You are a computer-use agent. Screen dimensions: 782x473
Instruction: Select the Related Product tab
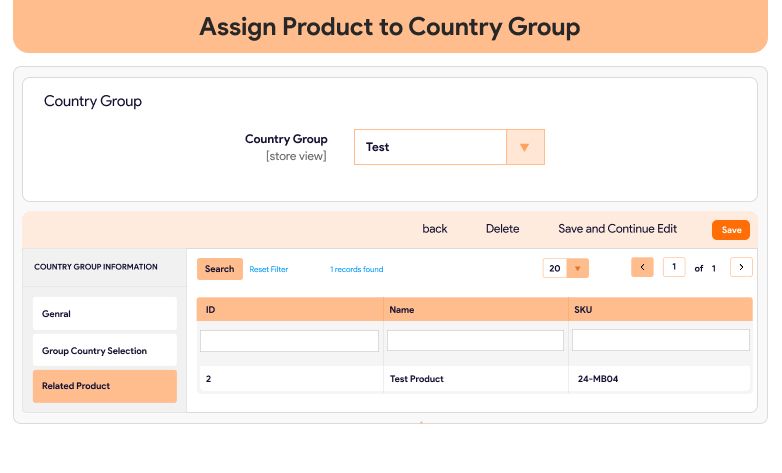pyautogui.click(x=104, y=386)
